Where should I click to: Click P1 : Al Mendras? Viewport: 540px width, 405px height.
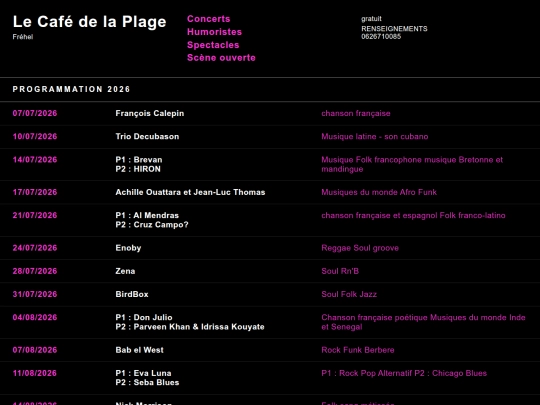coord(147,216)
